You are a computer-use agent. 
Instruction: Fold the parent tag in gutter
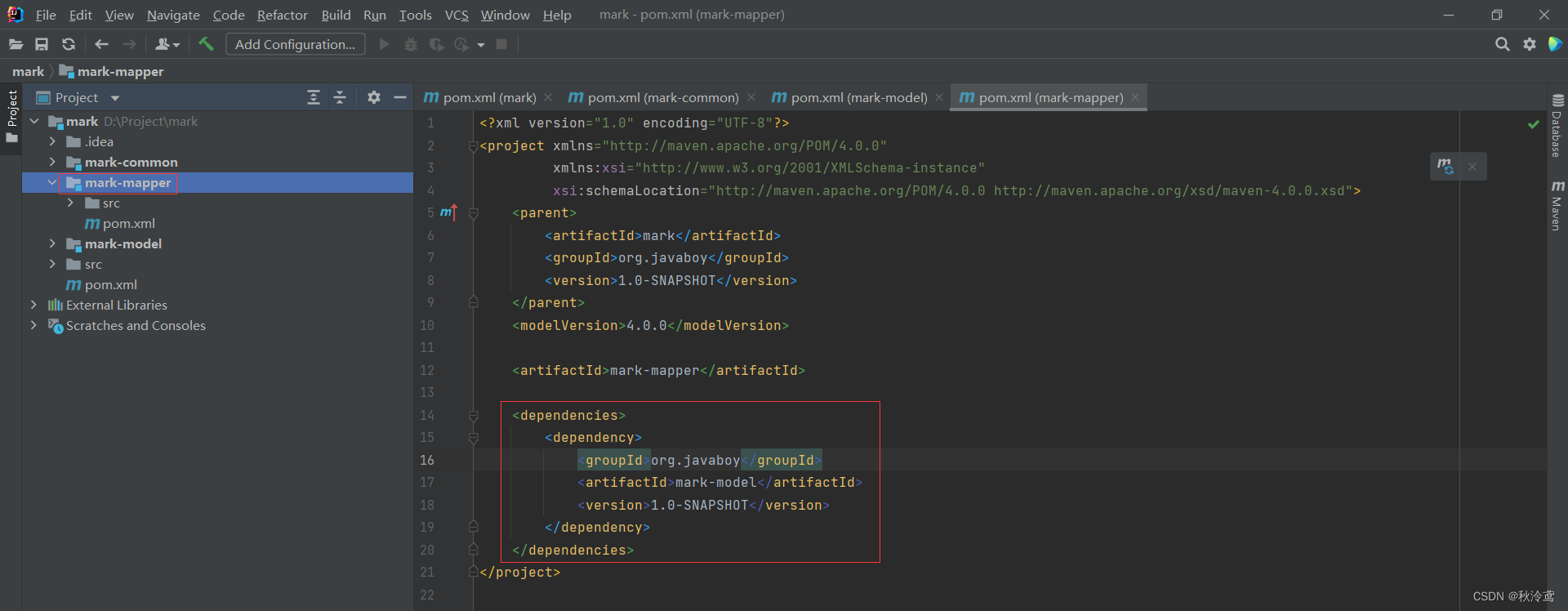(473, 213)
